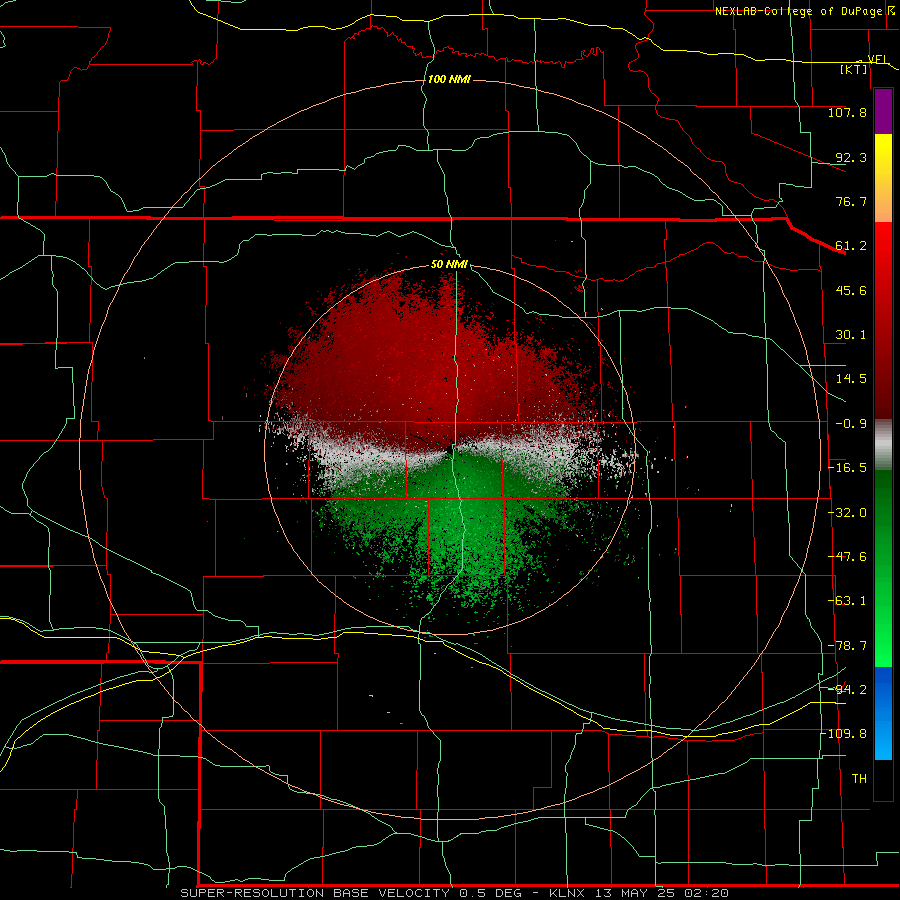Click the NEXLAB-College of DuPage credit text

coord(798,11)
